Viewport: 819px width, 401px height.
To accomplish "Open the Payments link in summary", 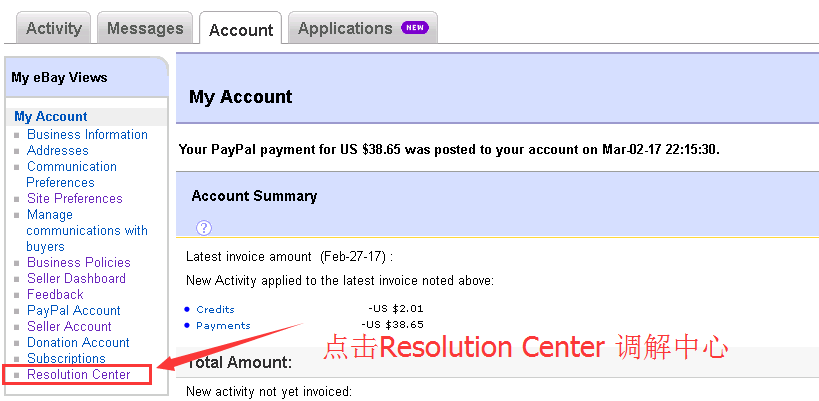I will (x=223, y=326).
